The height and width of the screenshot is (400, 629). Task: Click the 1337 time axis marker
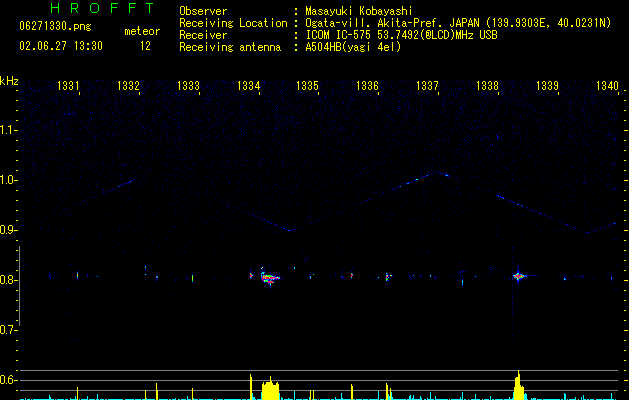[x=427, y=85]
